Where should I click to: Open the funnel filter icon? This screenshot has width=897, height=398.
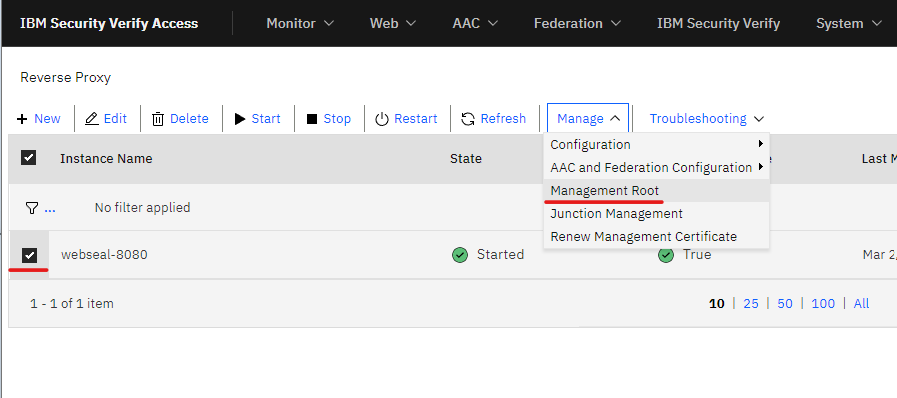pyautogui.click(x=32, y=208)
